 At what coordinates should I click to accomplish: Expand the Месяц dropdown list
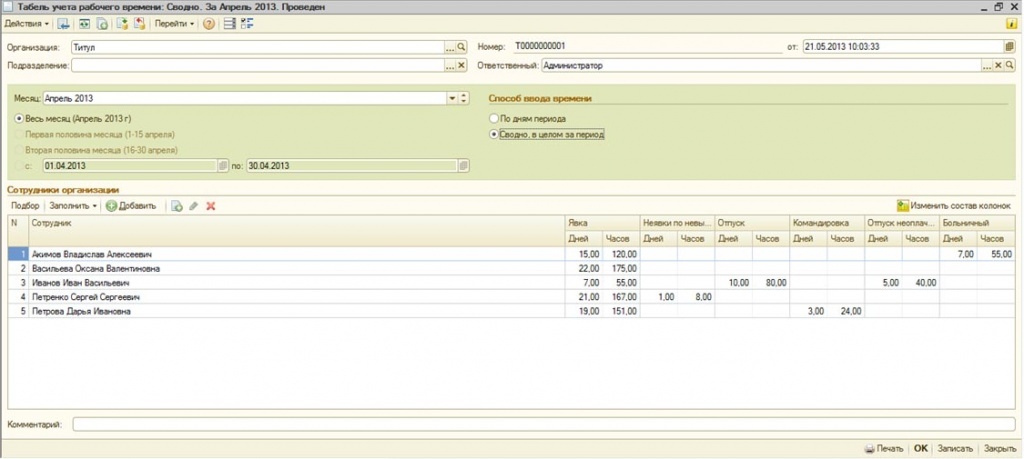click(x=452, y=99)
